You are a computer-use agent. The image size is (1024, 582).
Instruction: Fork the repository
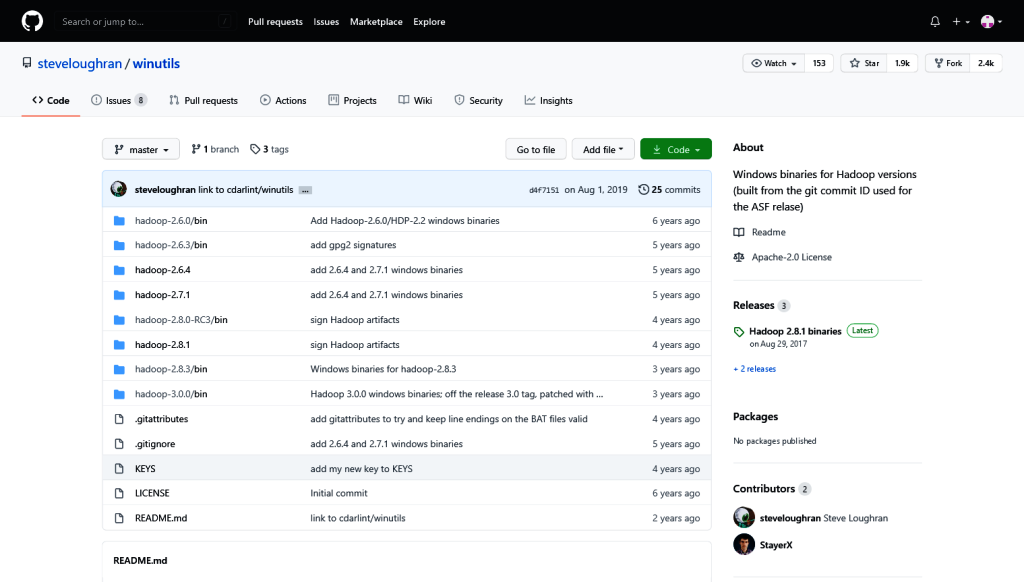(x=948, y=63)
